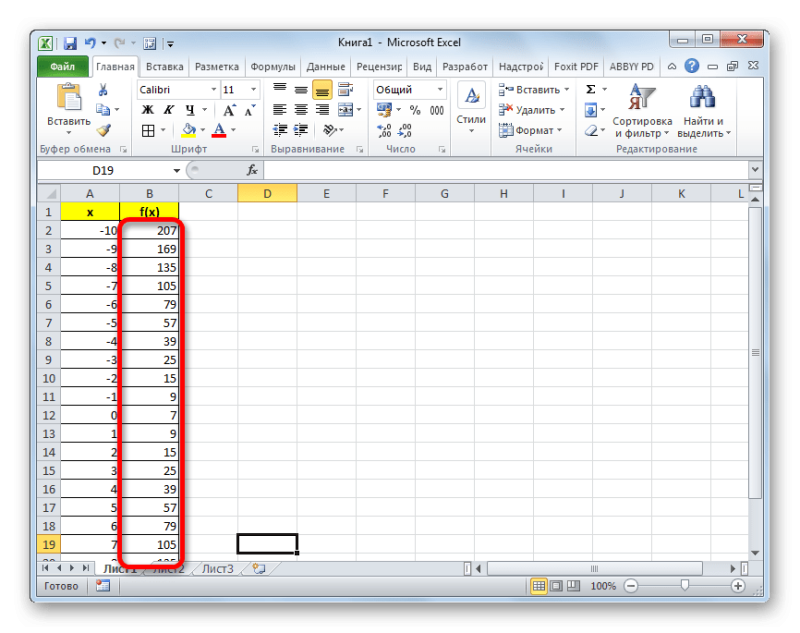Click the insert function fx button
Viewport: 800px width, 633px height.
[x=252, y=170]
